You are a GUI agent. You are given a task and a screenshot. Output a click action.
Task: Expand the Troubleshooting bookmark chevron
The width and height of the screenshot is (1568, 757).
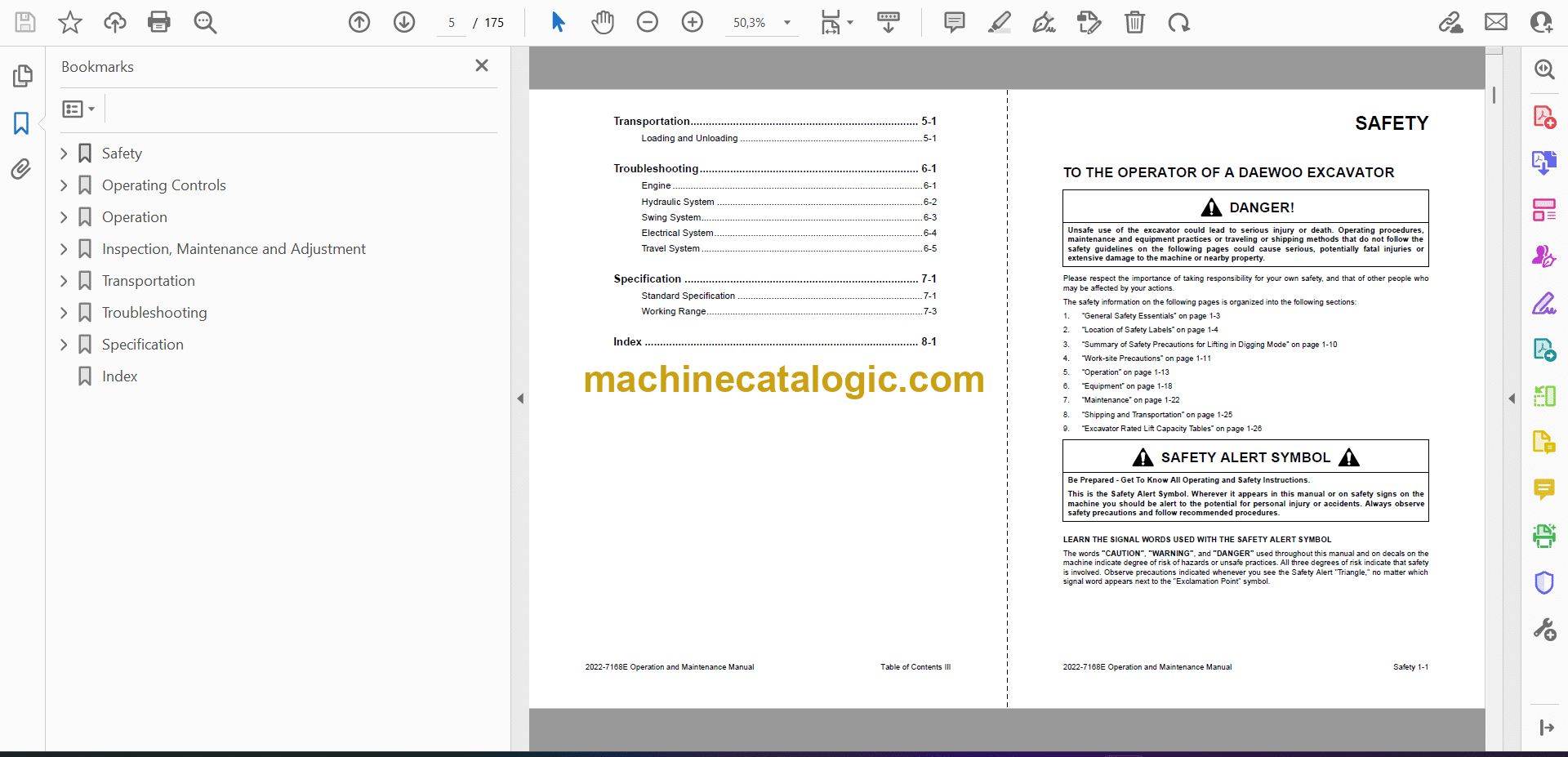(x=64, y=313)
